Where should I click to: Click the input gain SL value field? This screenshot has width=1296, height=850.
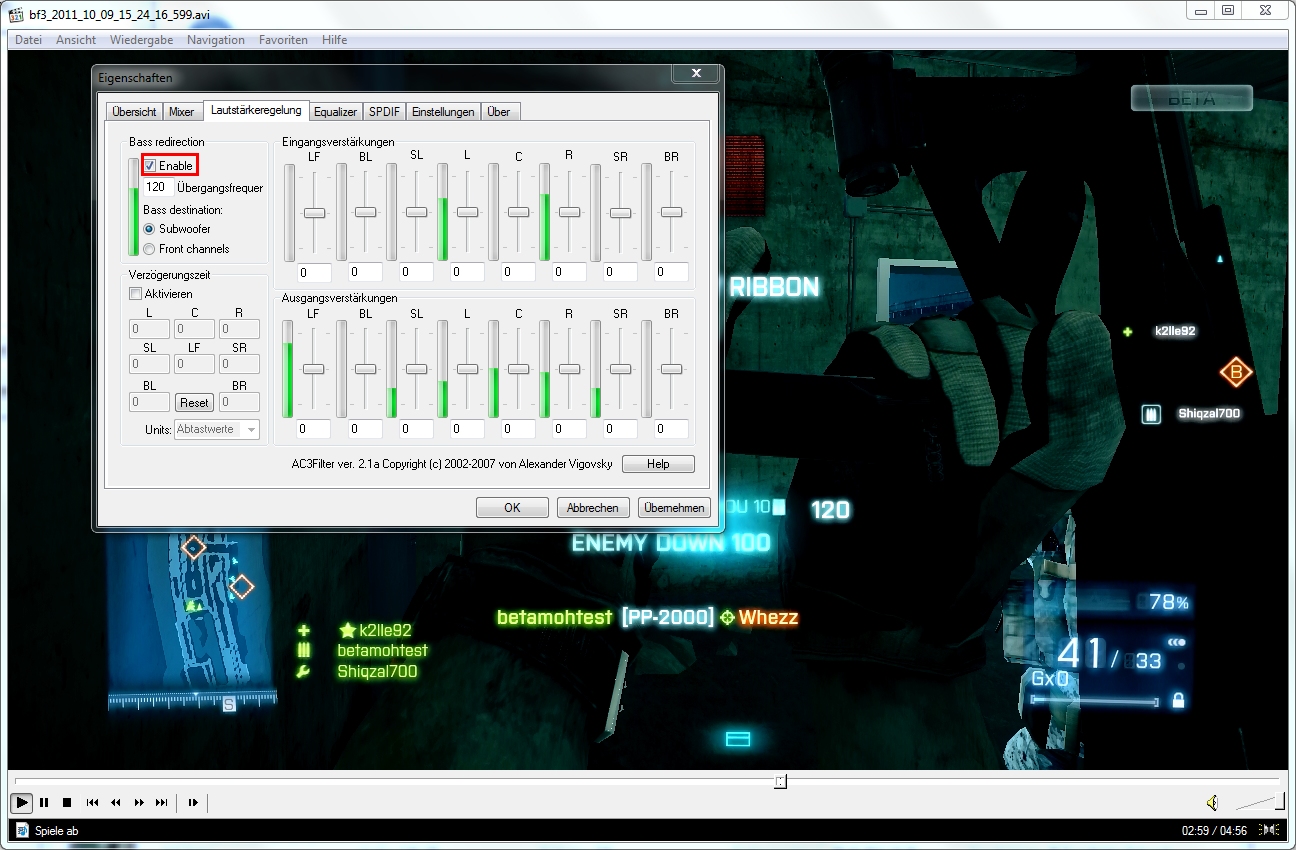[416, 272]
